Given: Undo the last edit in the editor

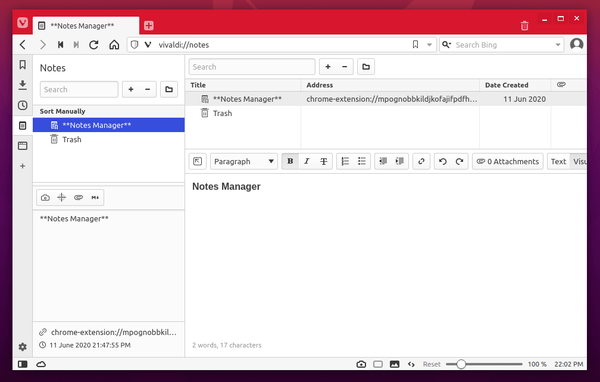Looking at the screenshot, I should pyautogui.click(x=443, y=161).
